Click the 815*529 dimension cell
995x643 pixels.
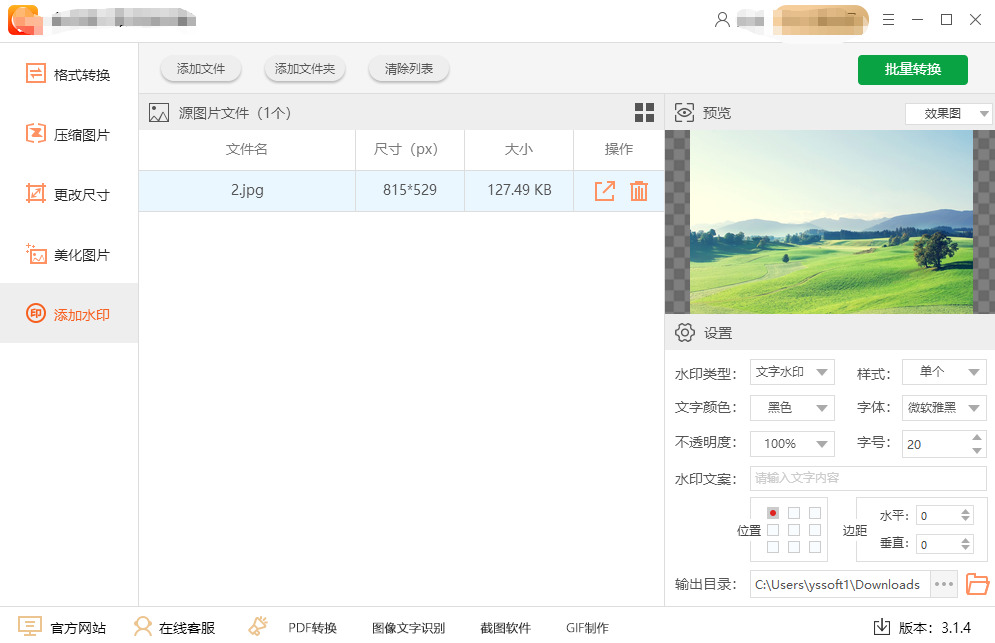410,190
